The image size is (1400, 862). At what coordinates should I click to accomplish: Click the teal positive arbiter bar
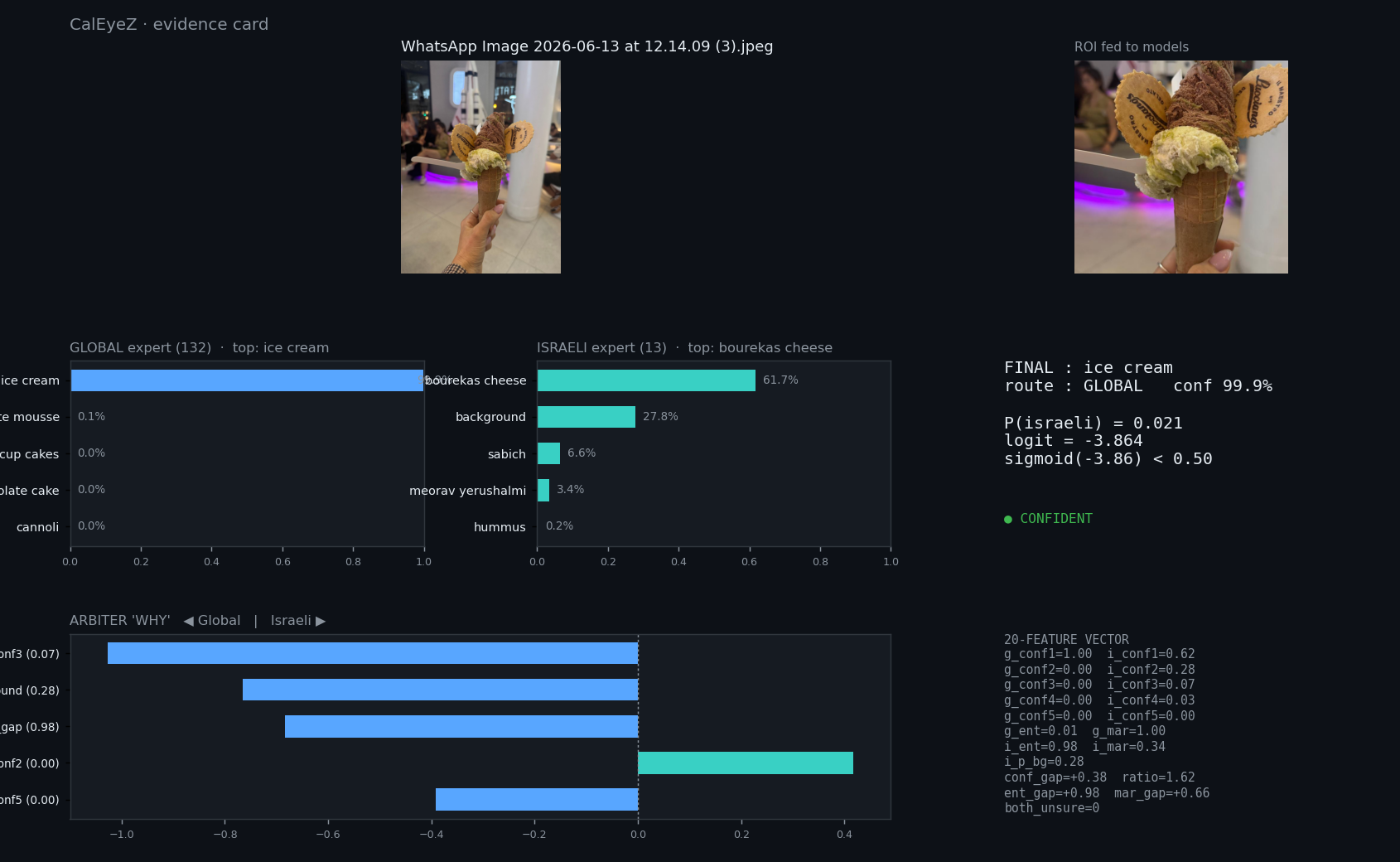(x=746, y=763)
